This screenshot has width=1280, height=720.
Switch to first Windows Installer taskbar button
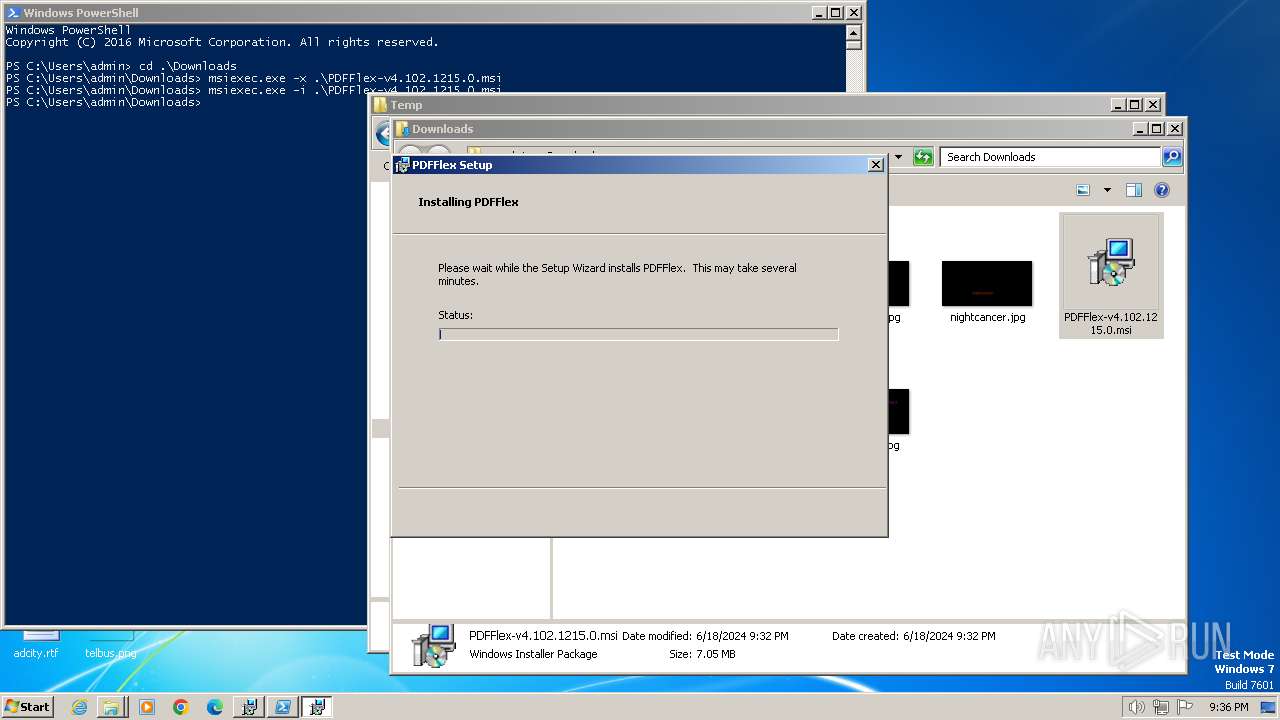249,707
